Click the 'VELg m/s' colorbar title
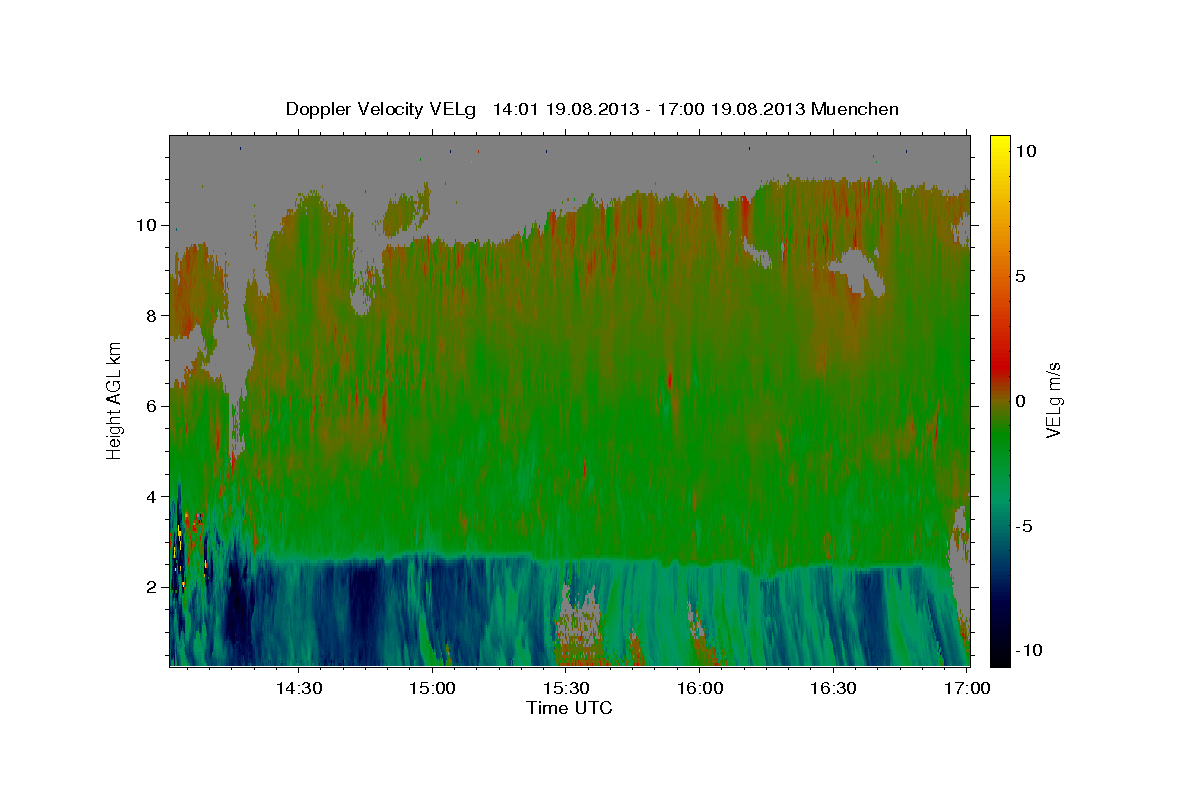This screenshot has width=1200, height=800. pos(1054,400)
